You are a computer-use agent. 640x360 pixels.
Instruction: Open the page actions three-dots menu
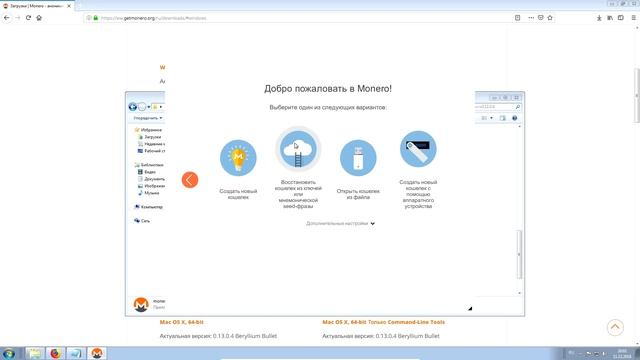point(531,18)
